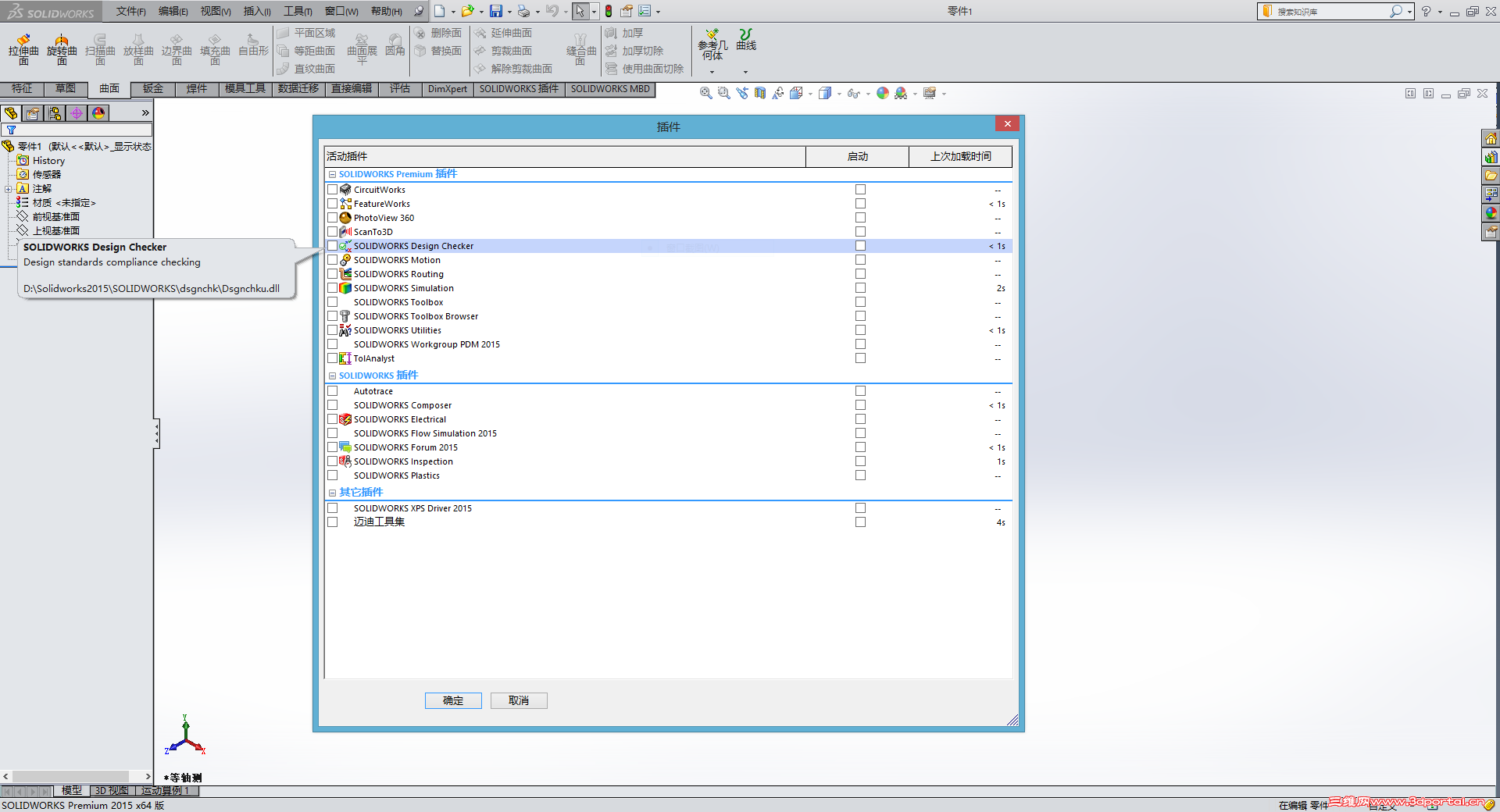
Task: Open the File Explorer task pane icon
Action: (x=1491, y=176)
